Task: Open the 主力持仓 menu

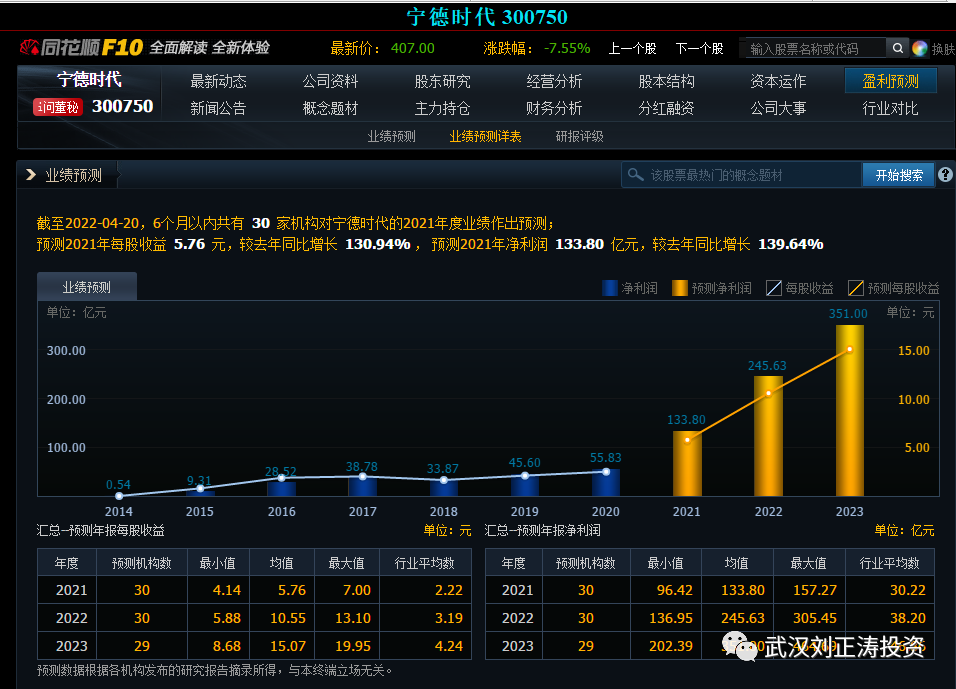Action: tap(443, 109)
